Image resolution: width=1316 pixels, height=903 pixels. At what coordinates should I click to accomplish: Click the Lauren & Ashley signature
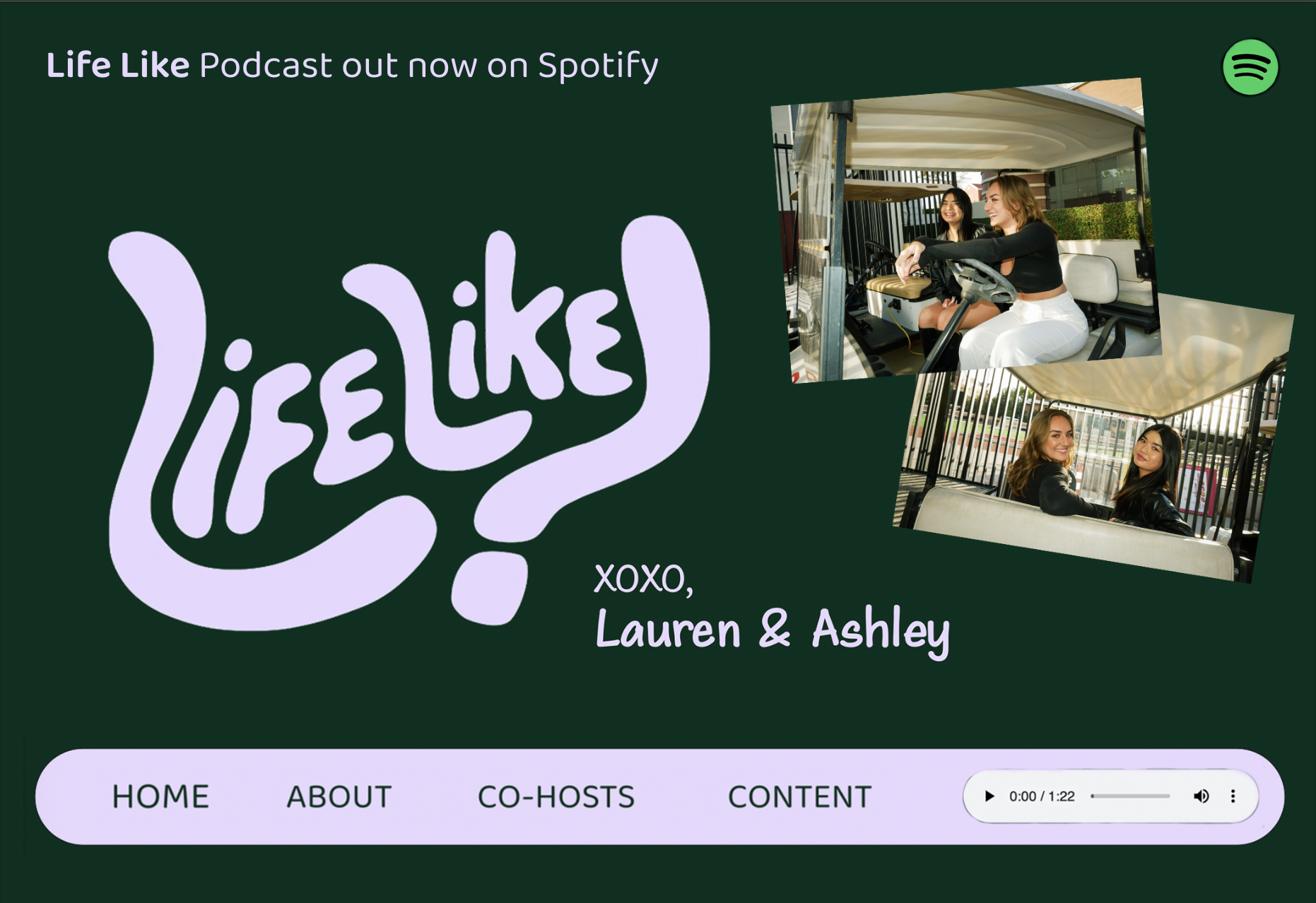[x=772, y=630]
